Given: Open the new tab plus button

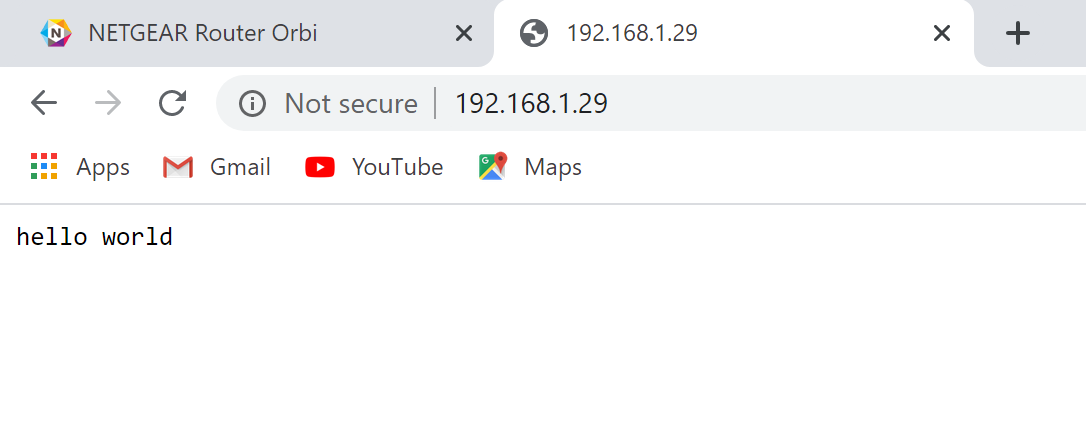Looking at the screenshot, I should (x=1017, y=34).
